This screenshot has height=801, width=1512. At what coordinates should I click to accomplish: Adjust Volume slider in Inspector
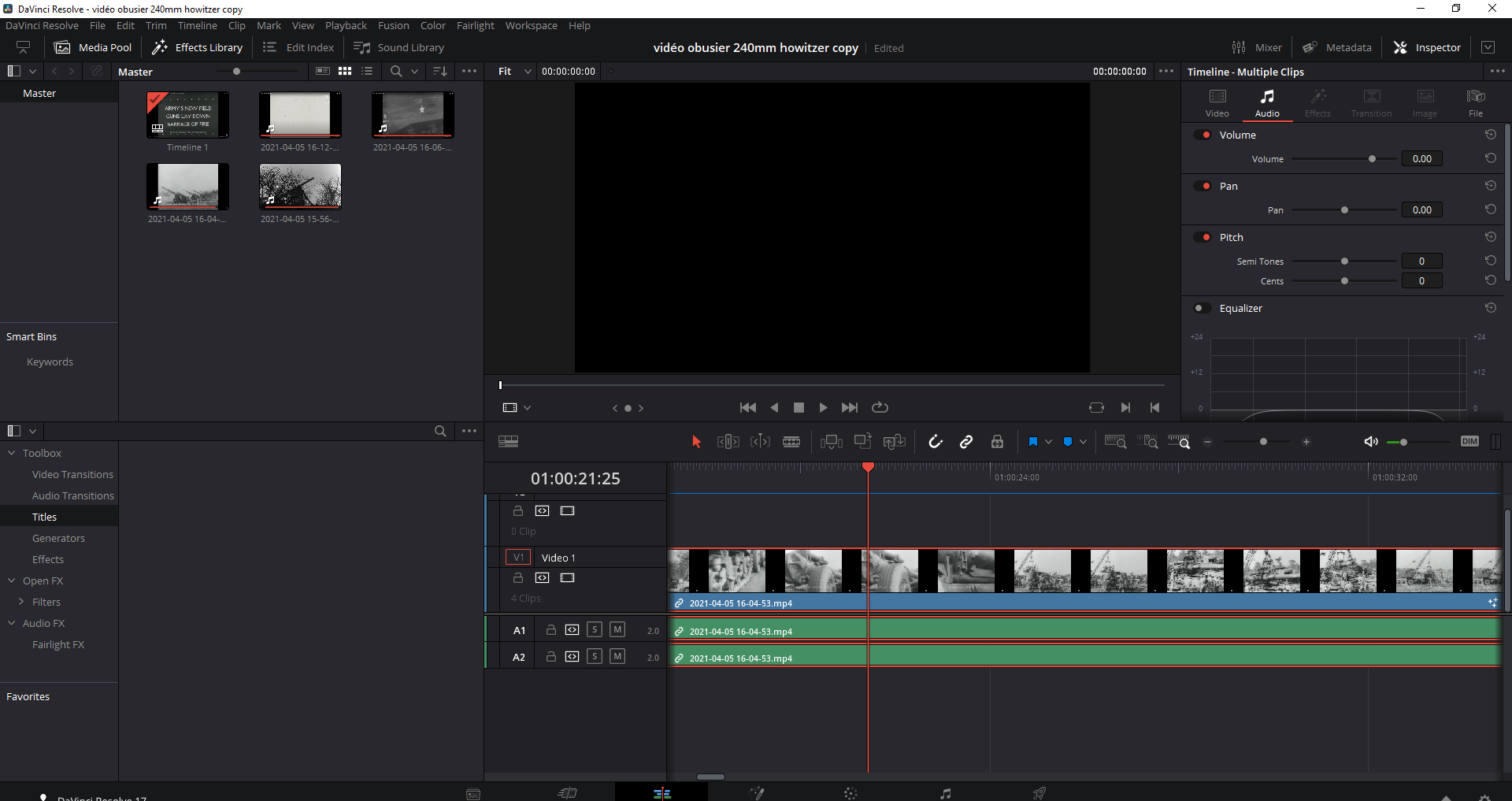(x=1372, y=159)
